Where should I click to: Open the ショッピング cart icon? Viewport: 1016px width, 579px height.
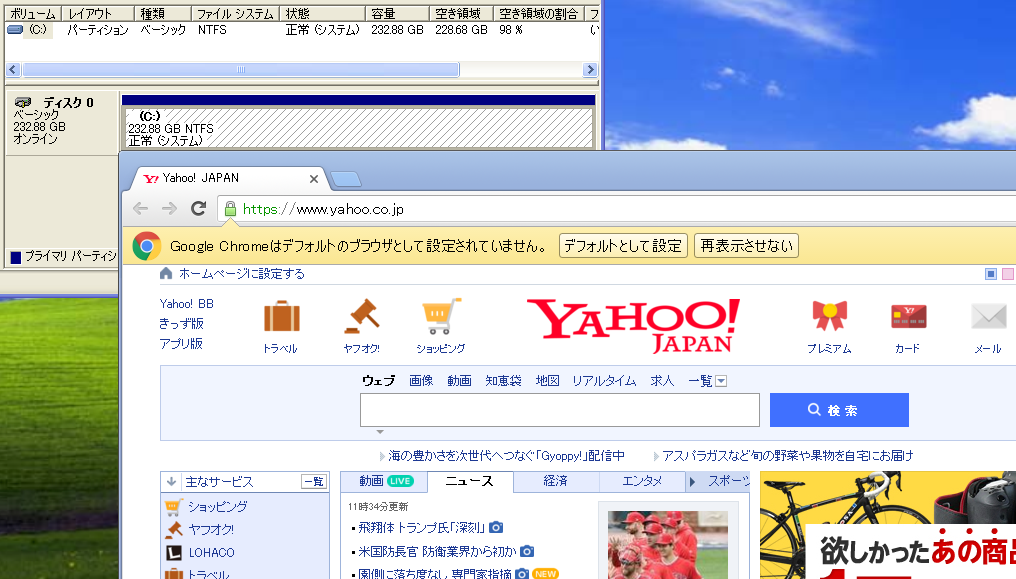[x=441, y=317]
